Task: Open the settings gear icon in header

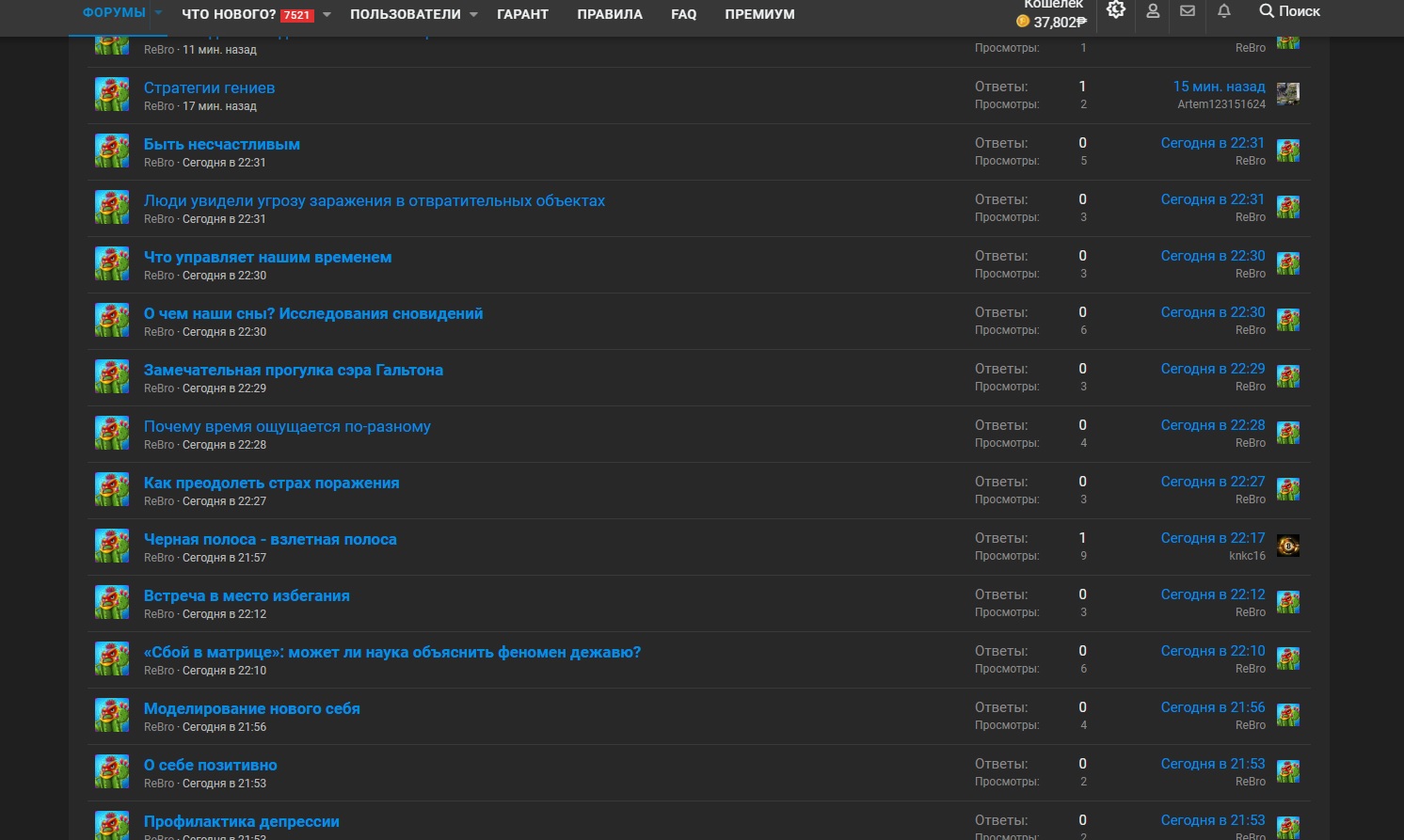Action: click(1116, 10)
